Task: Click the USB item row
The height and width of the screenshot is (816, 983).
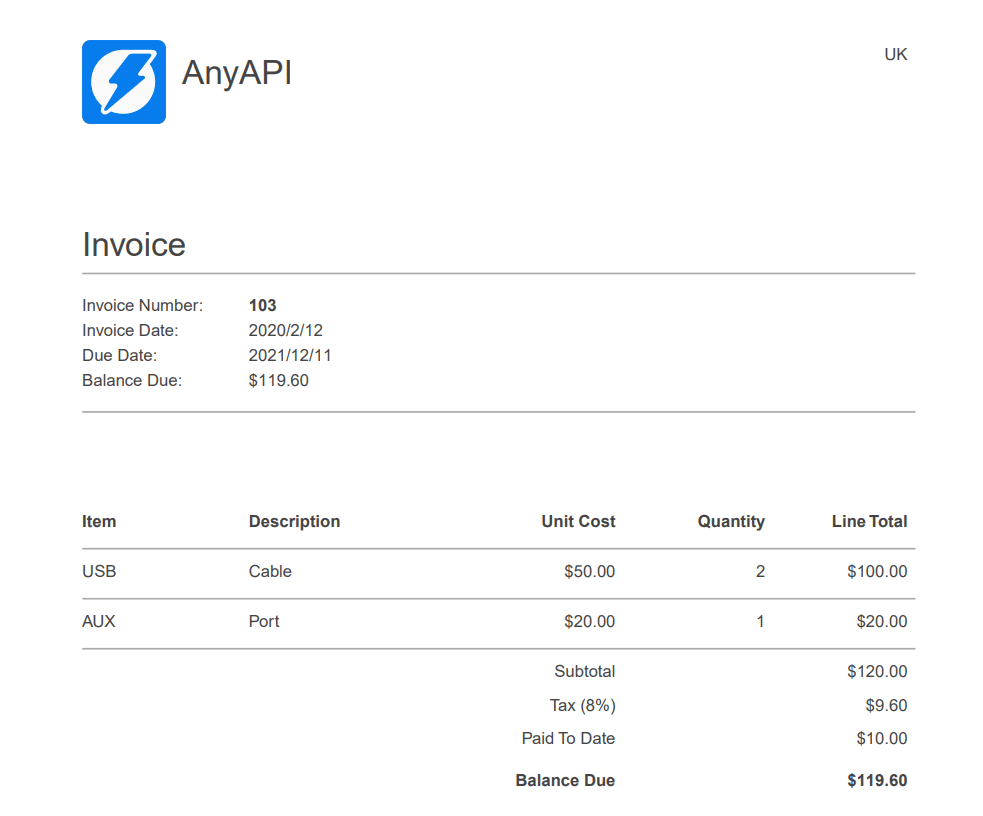Action: [99, 571]
